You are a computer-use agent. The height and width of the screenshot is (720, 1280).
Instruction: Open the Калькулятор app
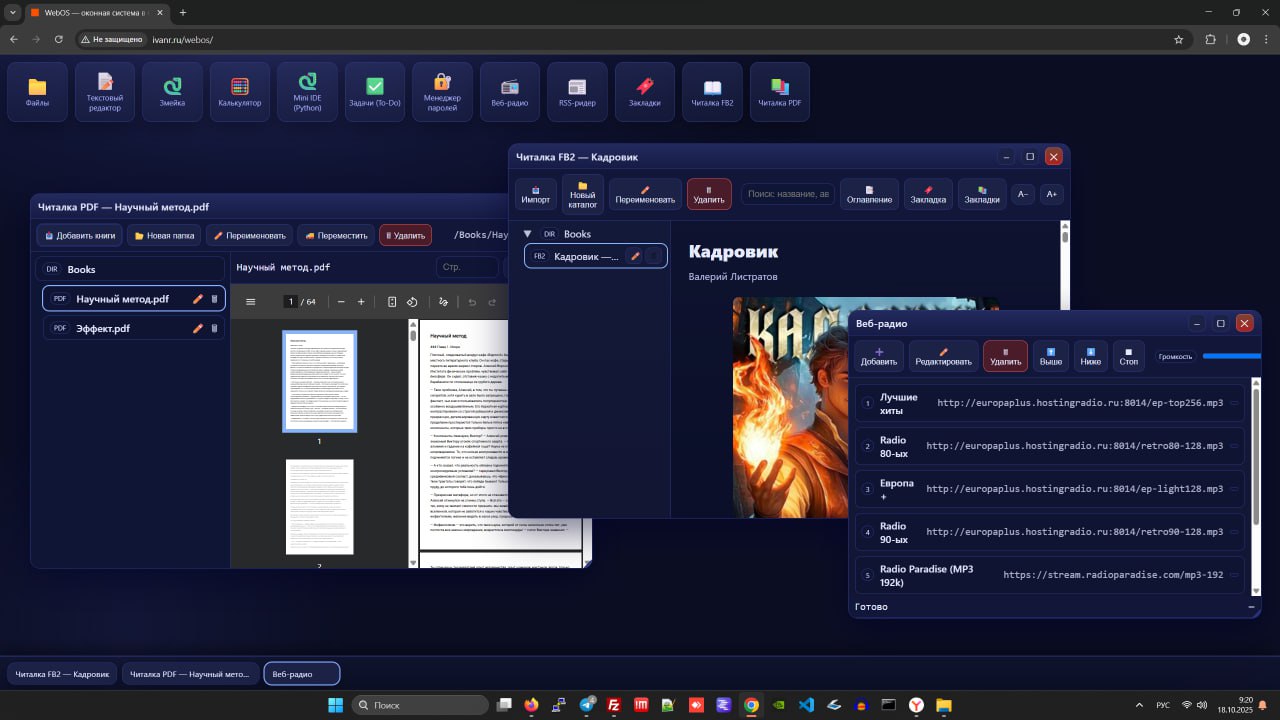[240, 92]
